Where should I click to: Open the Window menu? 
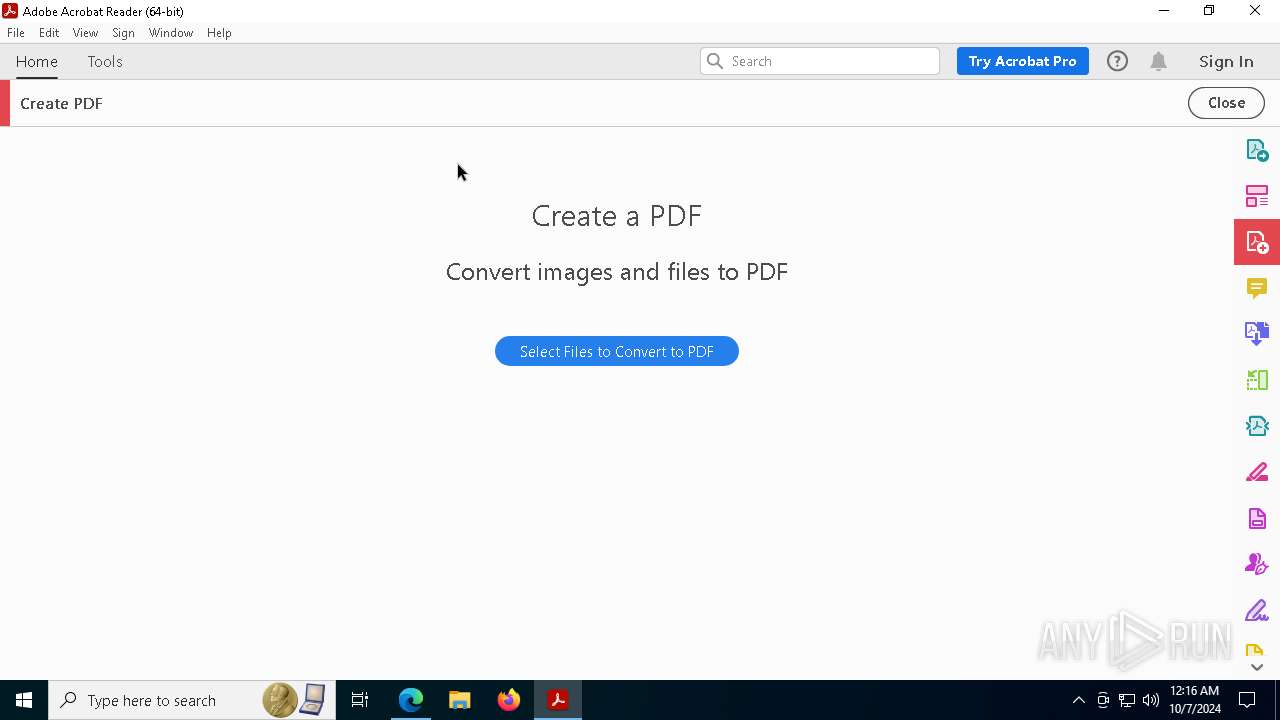tap(171, 33)
